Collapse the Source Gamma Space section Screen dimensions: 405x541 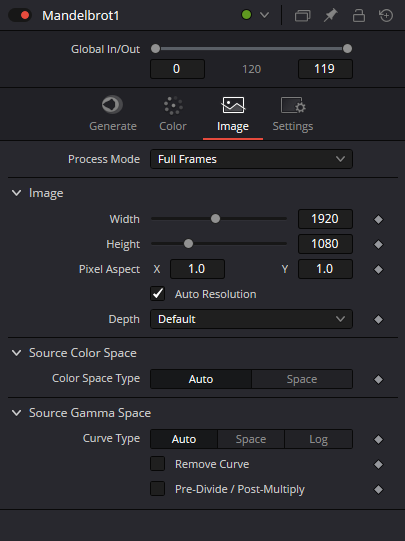click(x=17, y=413)
